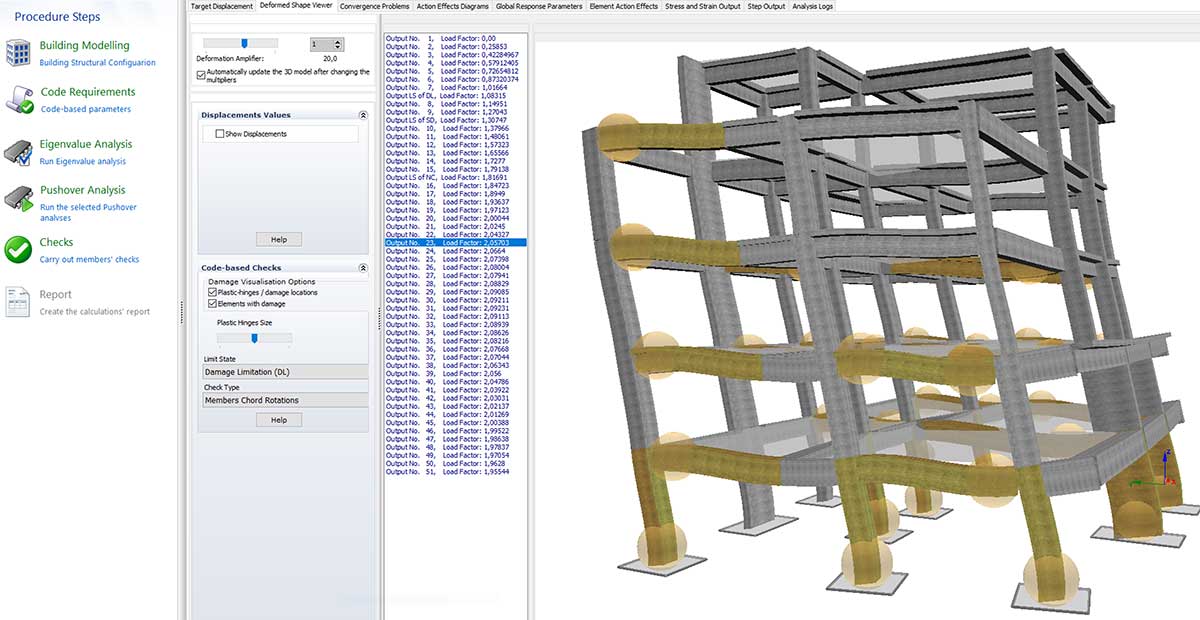Open Building Structural Configuration link
This screenshot has height=620, width=1200.
[98, 62]
